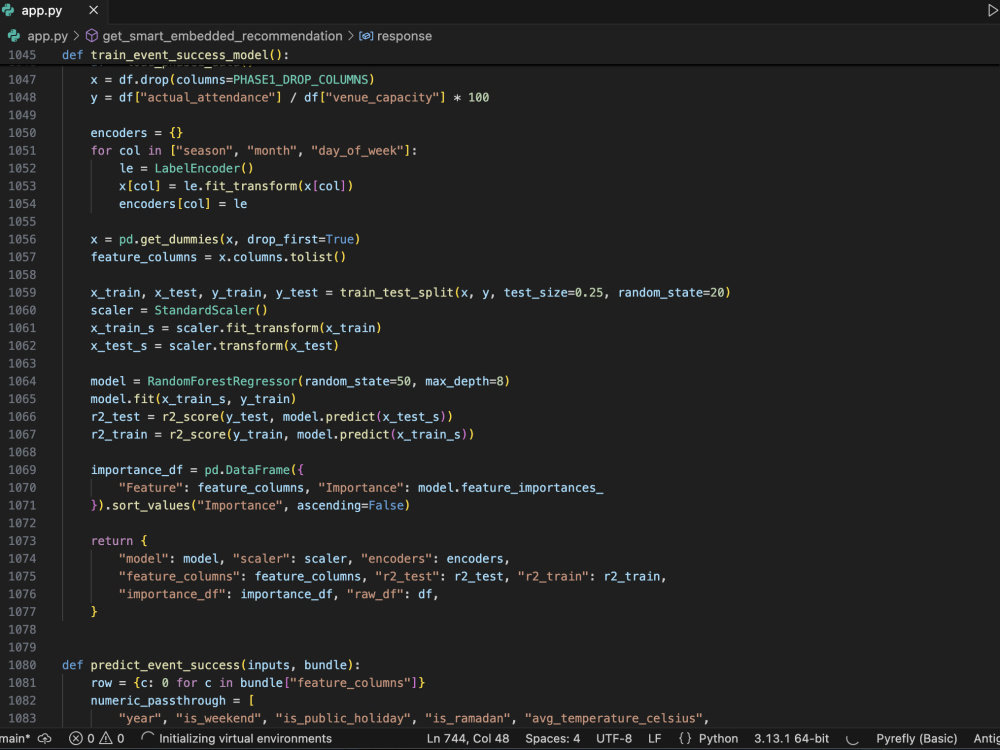Click the cloud publish sync icon

[45, 739]
